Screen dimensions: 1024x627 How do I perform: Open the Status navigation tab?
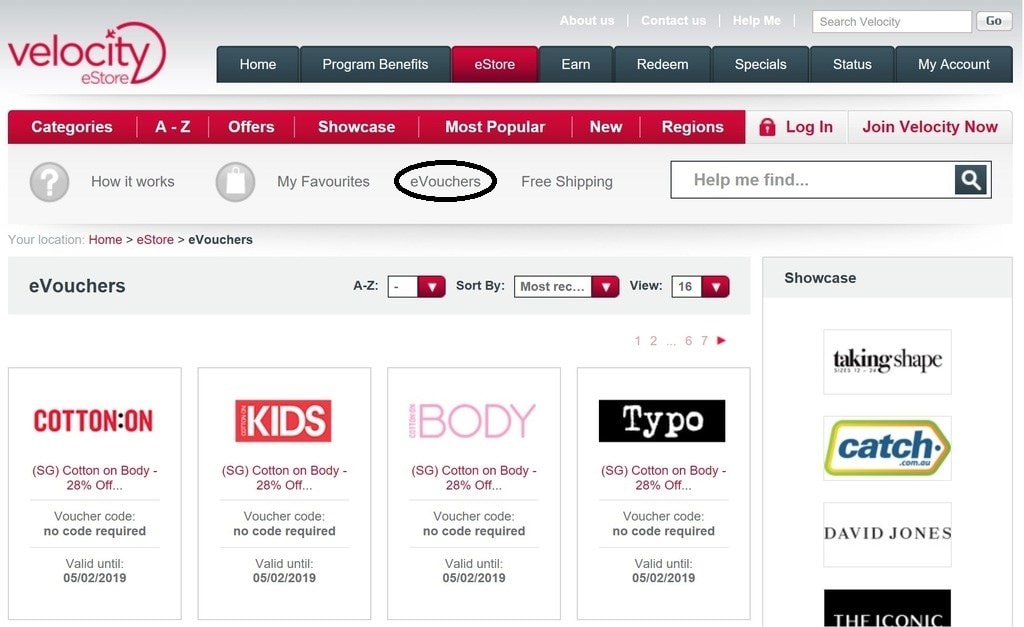(852, 64)
